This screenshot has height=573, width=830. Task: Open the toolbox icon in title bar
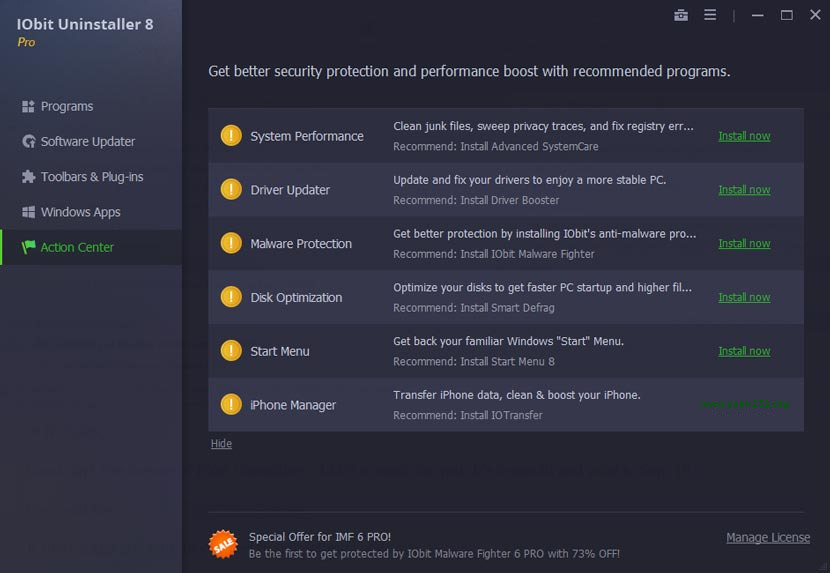coord(681,15)
